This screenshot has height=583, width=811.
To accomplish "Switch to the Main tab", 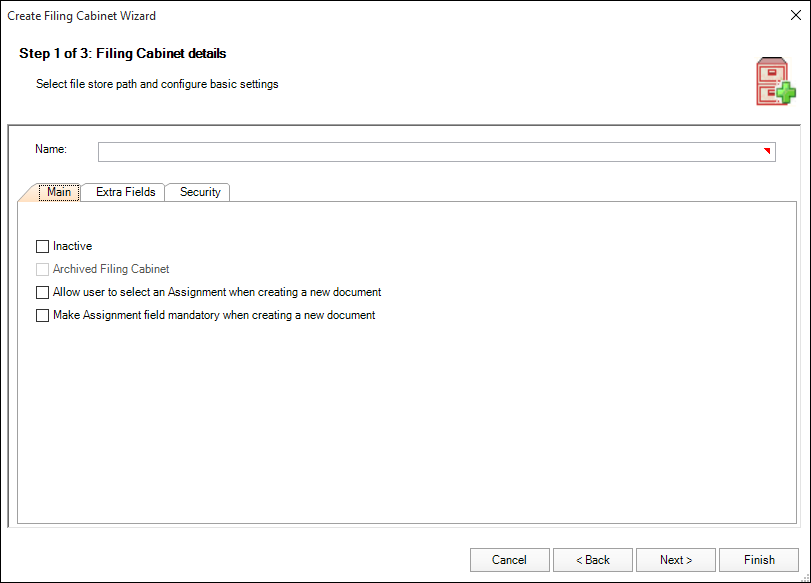I will click(x=59, y=192).
